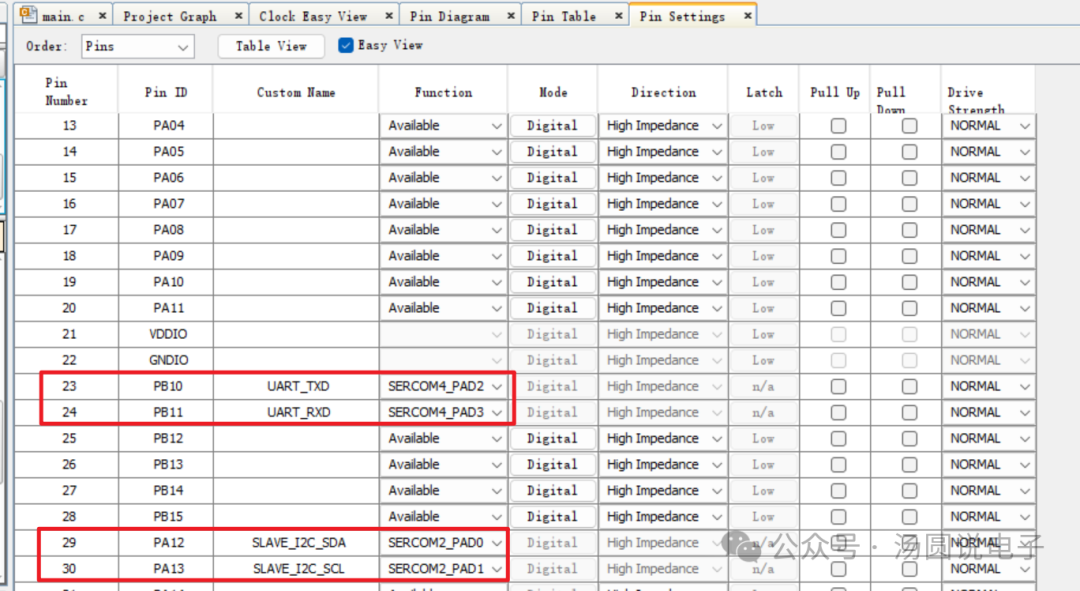Viewport: 1080px width, 591px height.
Task: Open Function dropdown for PA04
Action: click(443, 125)
